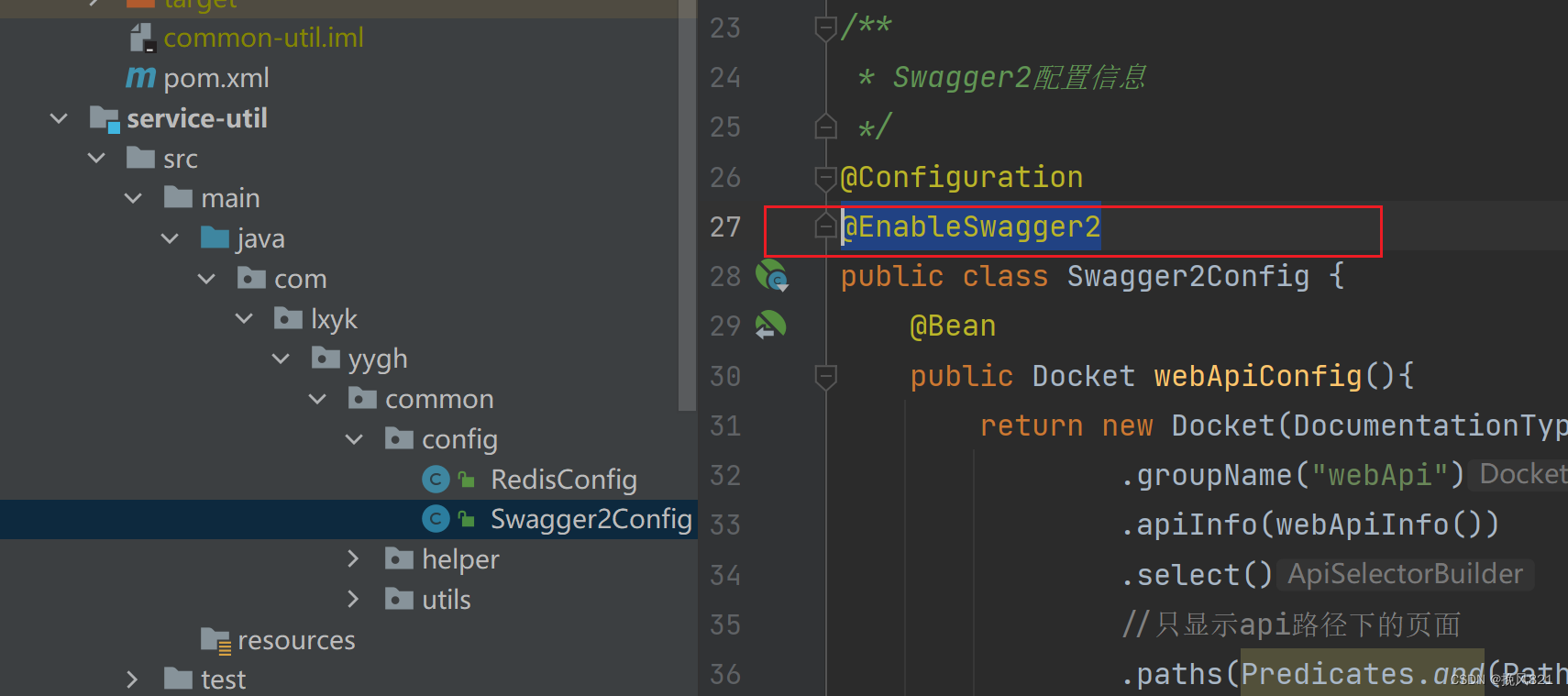Expand the test folder
The width and height of the screenshot is (1568, 696).
[x=132, y=679]
